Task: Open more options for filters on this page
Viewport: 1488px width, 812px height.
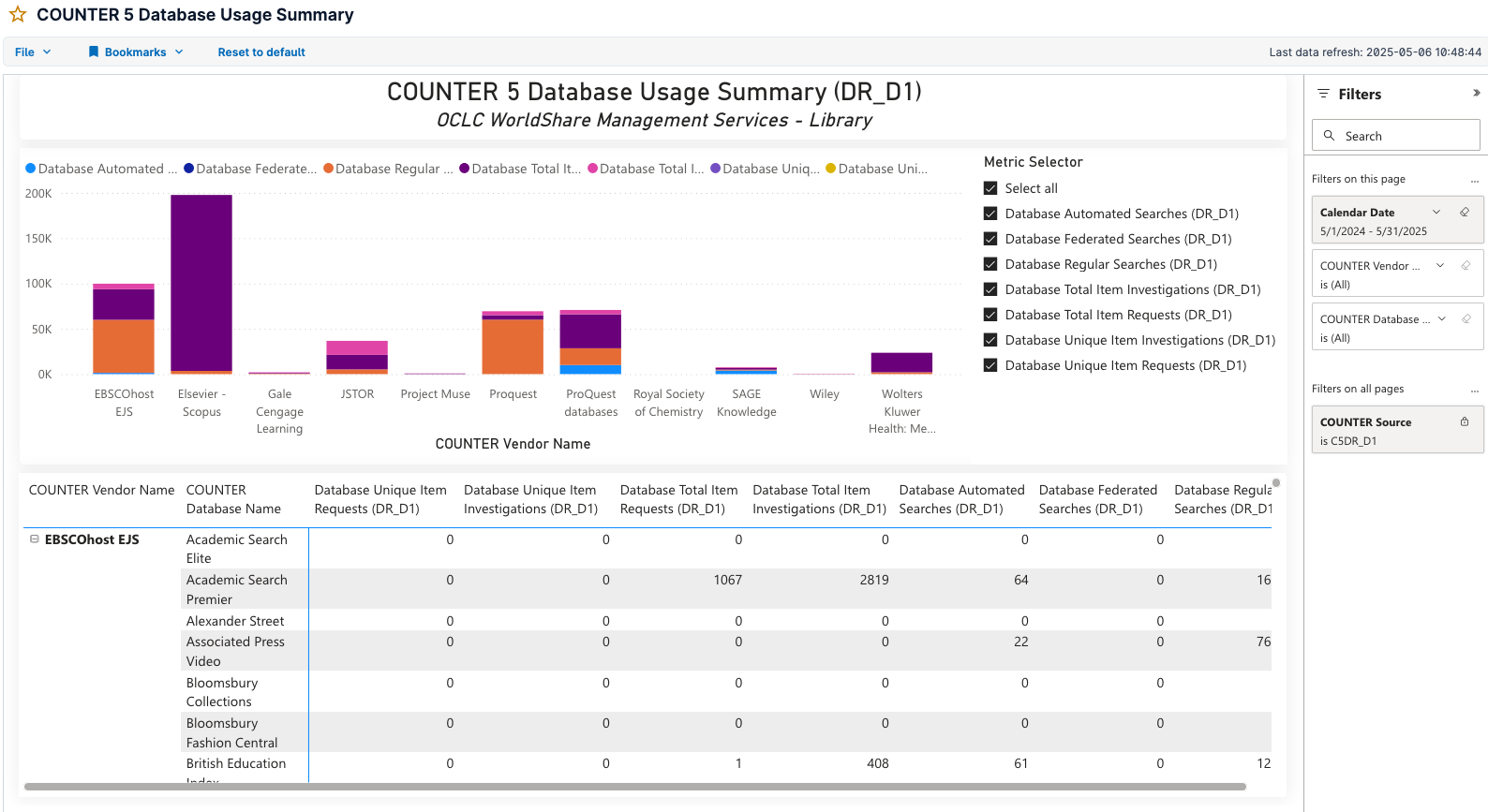Action: [1474, 180]
